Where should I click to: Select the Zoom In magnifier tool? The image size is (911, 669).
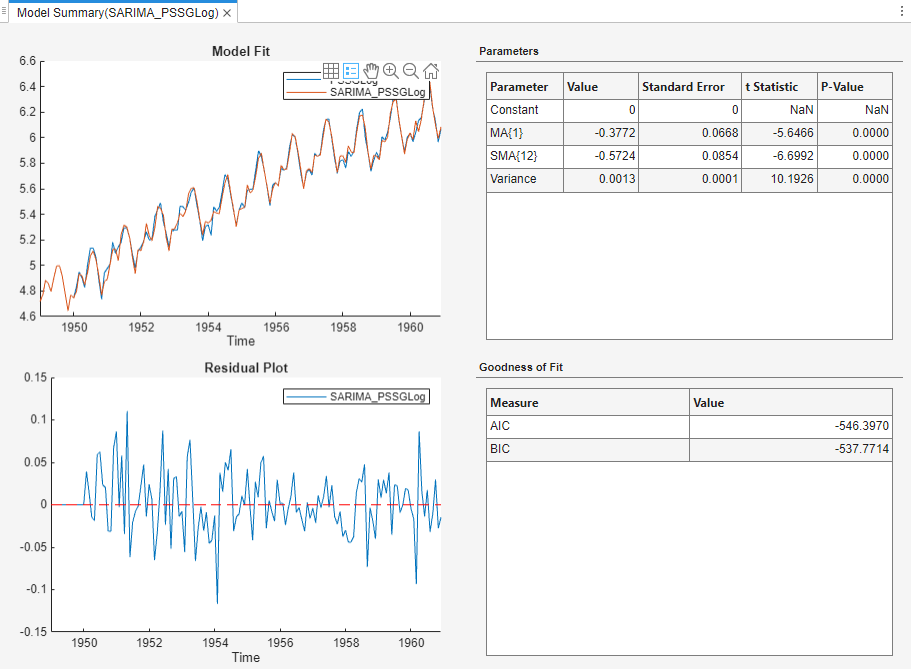pyautogui.click(x=391, y=71)
